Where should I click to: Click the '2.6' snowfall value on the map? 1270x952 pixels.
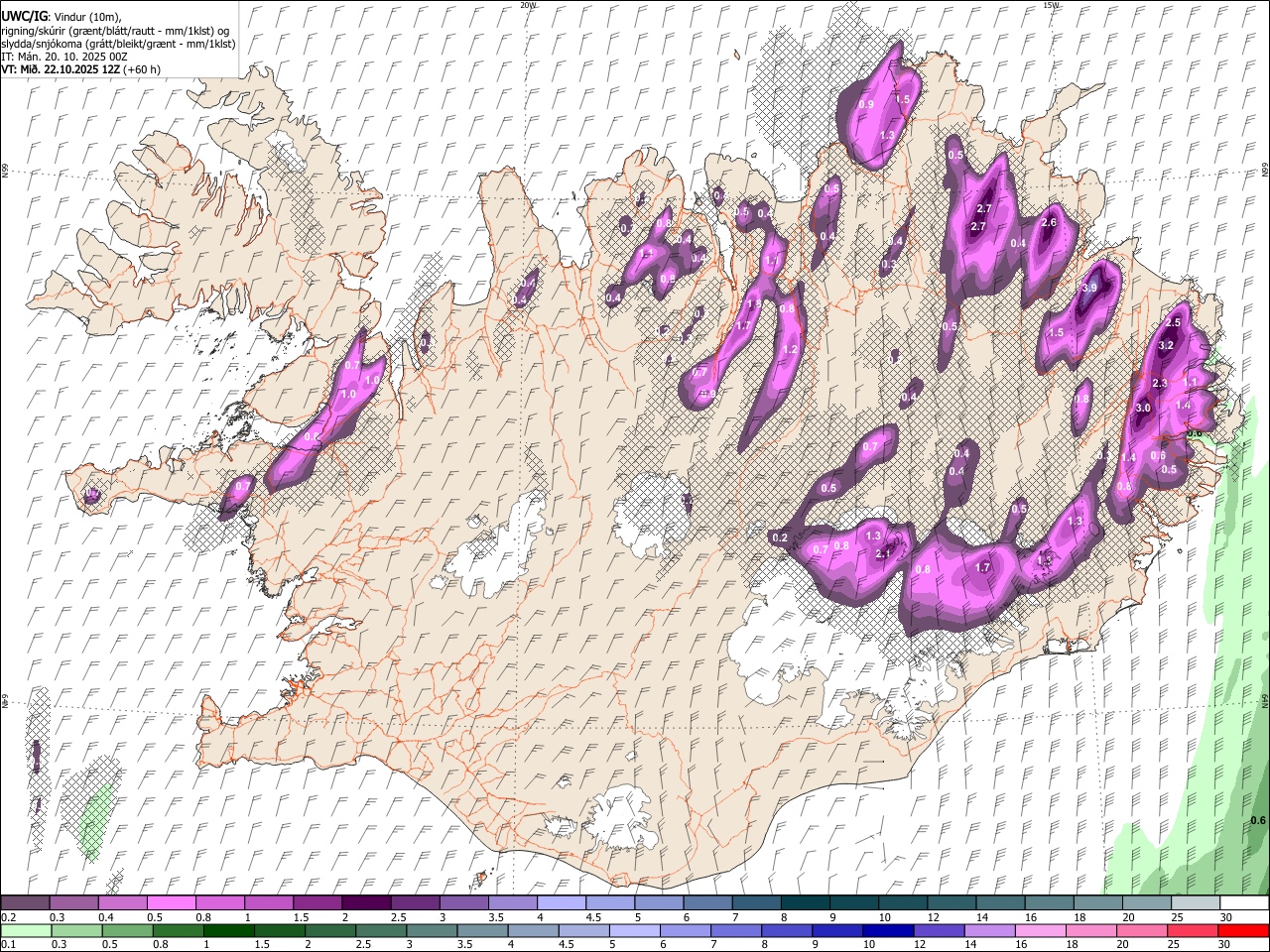click(1049, 222)
